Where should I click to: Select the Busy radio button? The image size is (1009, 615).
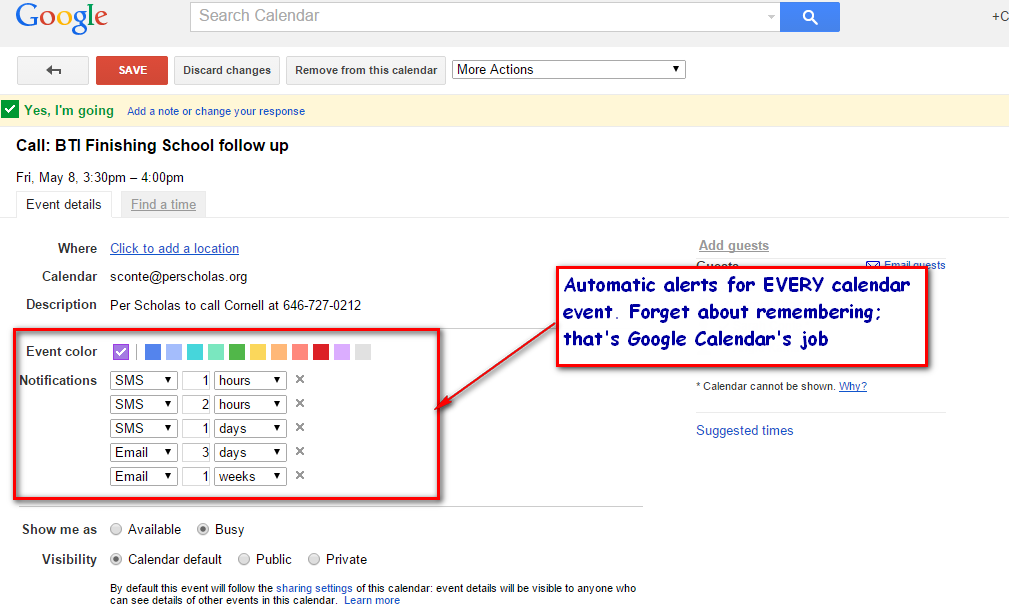(203, 529)
